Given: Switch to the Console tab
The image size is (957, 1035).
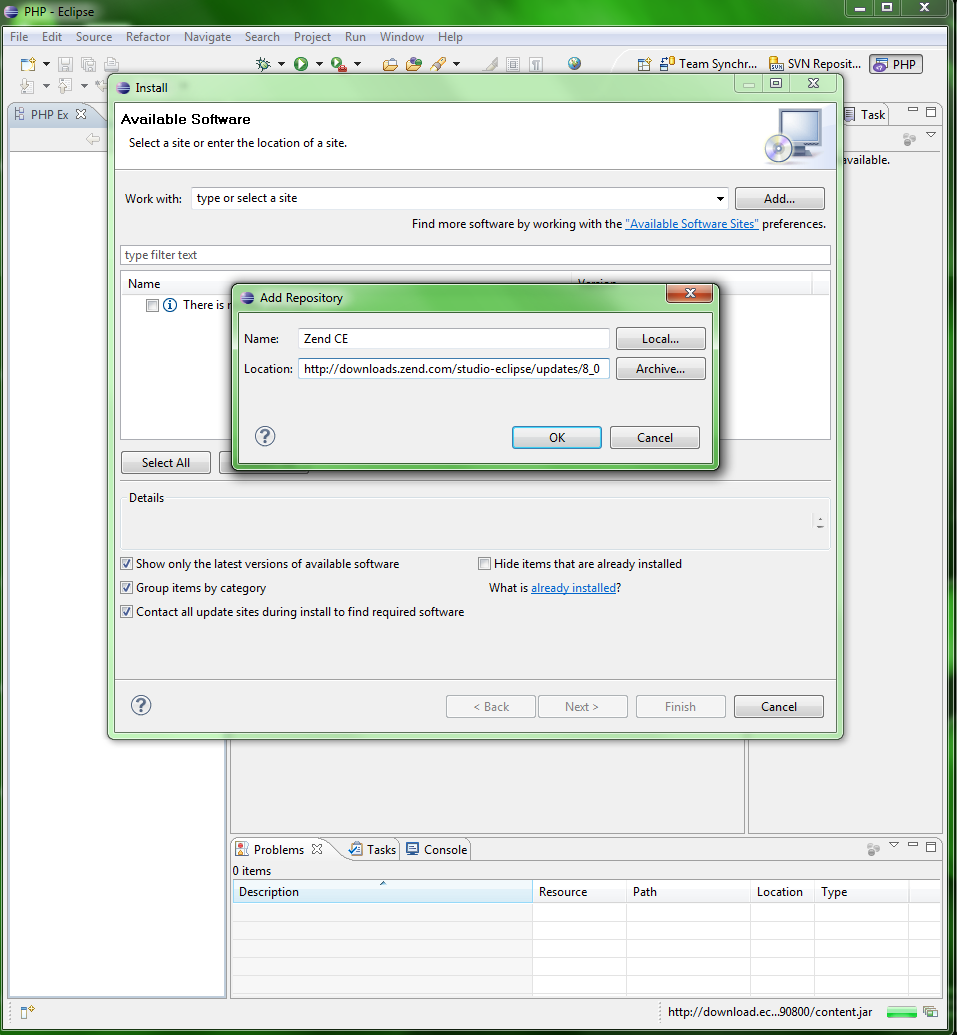Looking at the screenshot, I should click(437, 850).
